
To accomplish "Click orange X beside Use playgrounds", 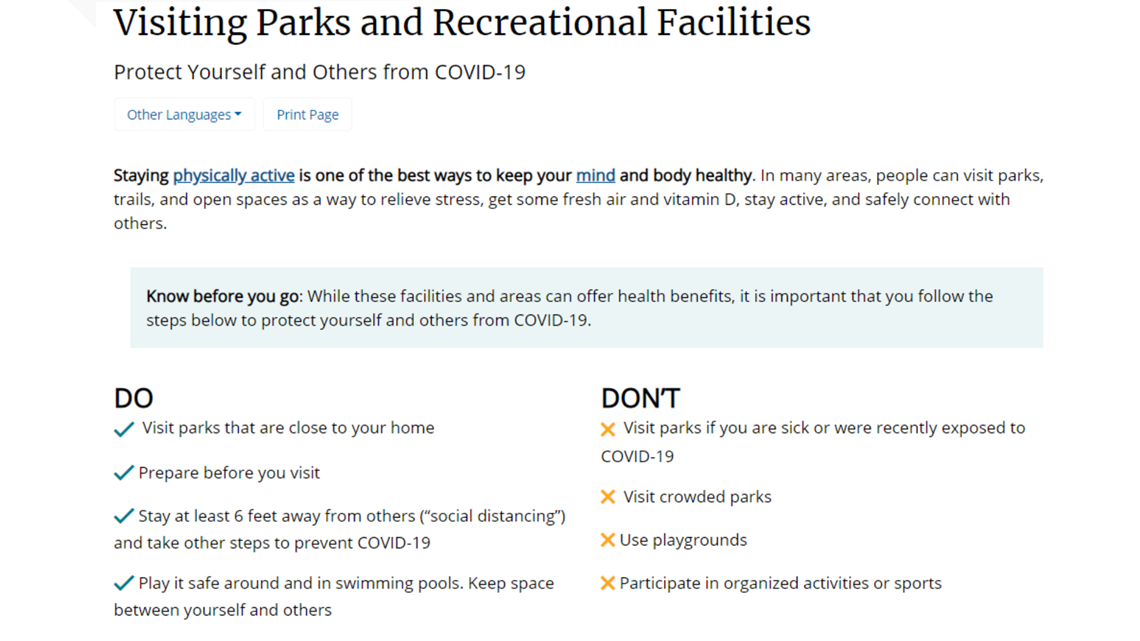I will (x=608, y=540).
